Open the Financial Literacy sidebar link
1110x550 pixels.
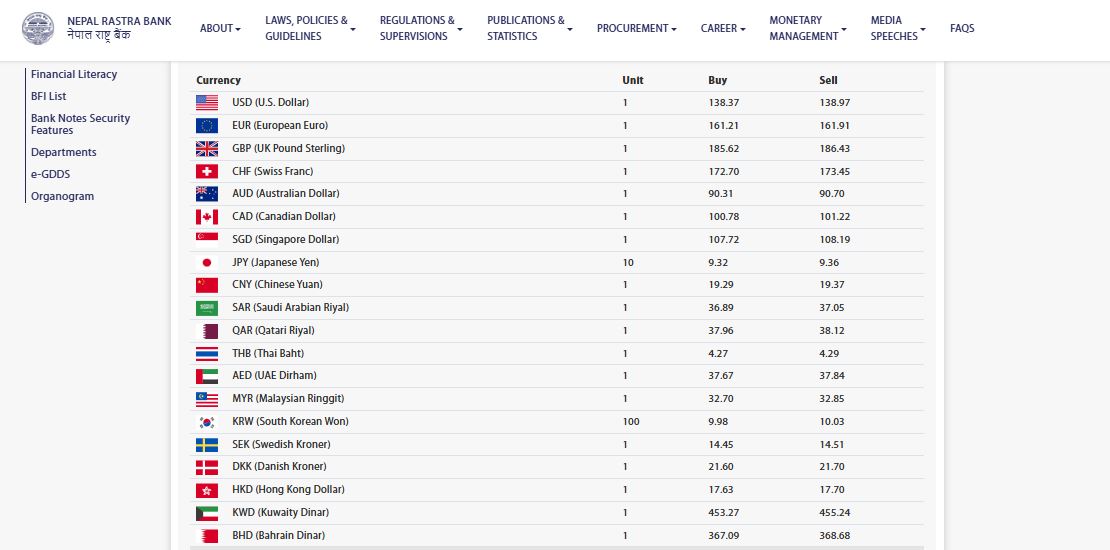point(74,74)
